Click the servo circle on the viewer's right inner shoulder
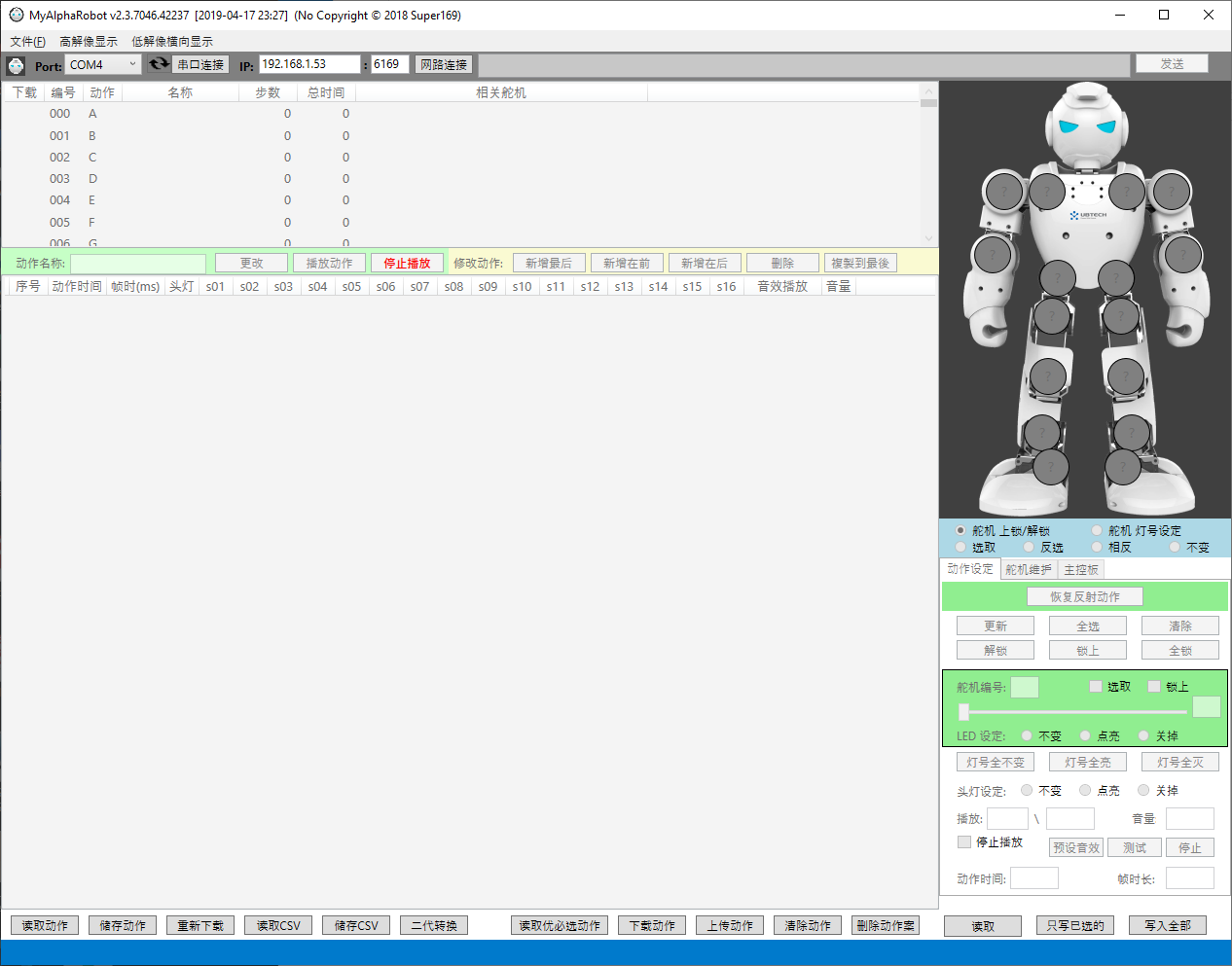 click(x=1127, y=192)
